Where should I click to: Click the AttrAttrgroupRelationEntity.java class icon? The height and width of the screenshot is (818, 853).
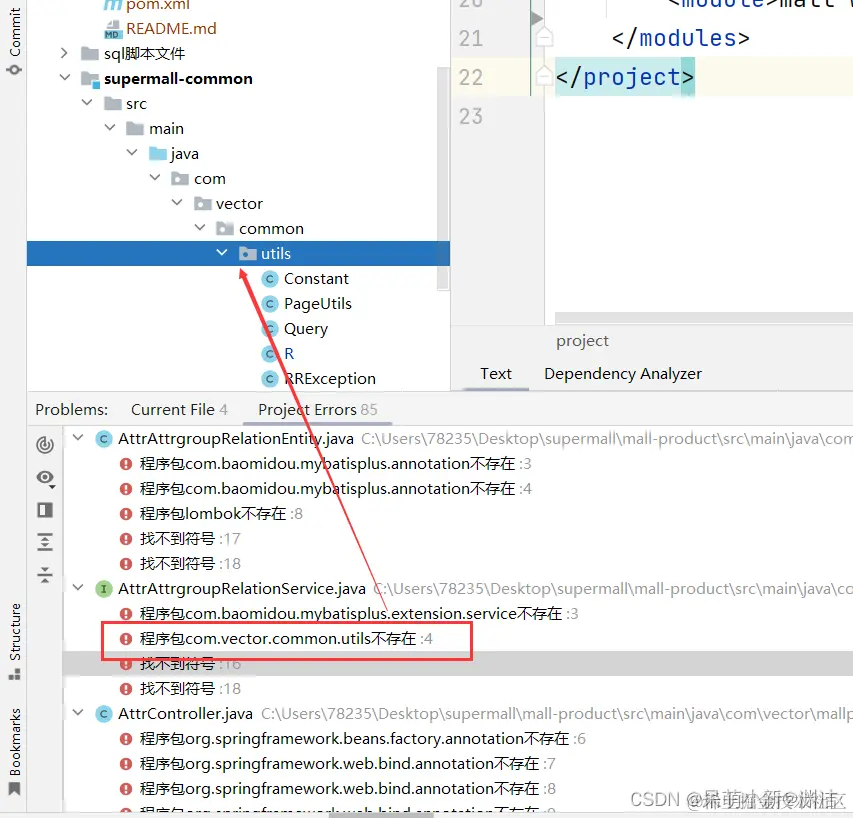pyautogui.click(x=103, y=439)
